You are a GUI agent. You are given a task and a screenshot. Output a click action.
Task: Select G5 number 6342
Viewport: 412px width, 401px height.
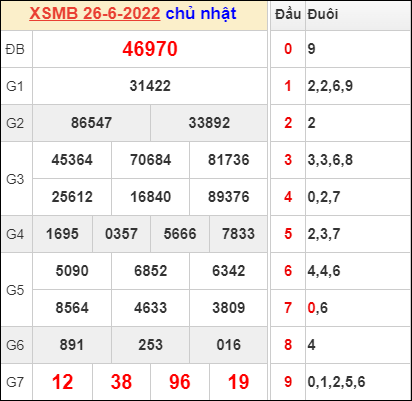point(229,271)
